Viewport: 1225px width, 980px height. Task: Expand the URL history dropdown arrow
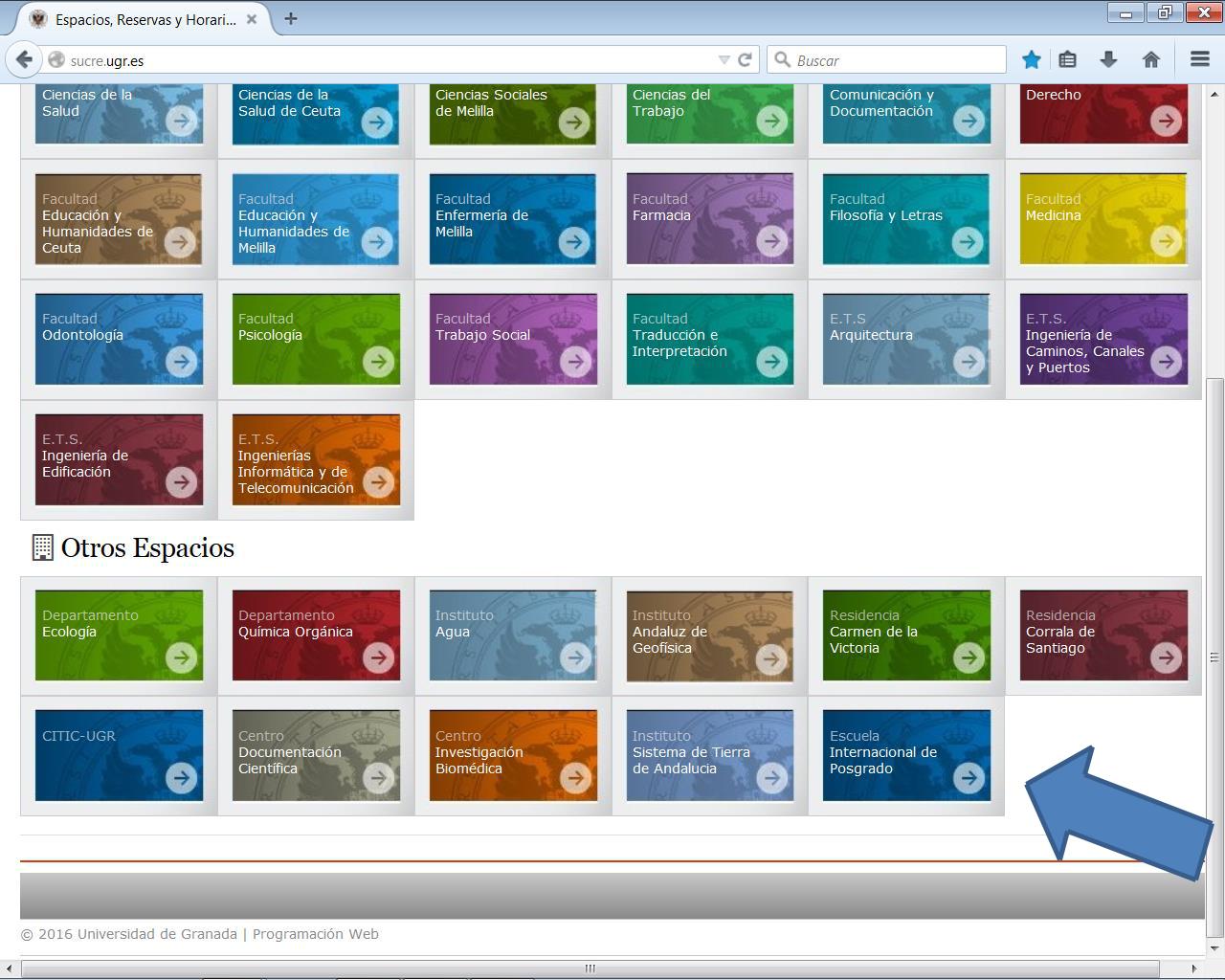[x=724, y=59]
